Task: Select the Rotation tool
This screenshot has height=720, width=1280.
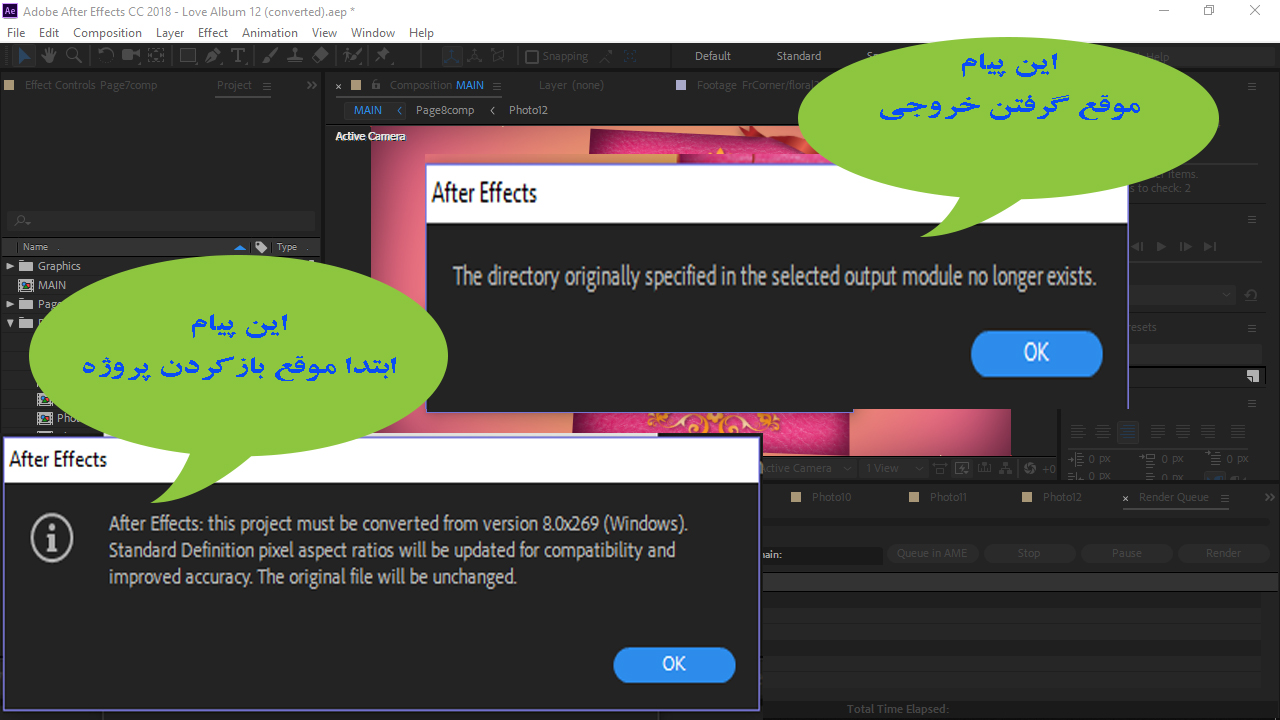Action: tap(105, 56)
